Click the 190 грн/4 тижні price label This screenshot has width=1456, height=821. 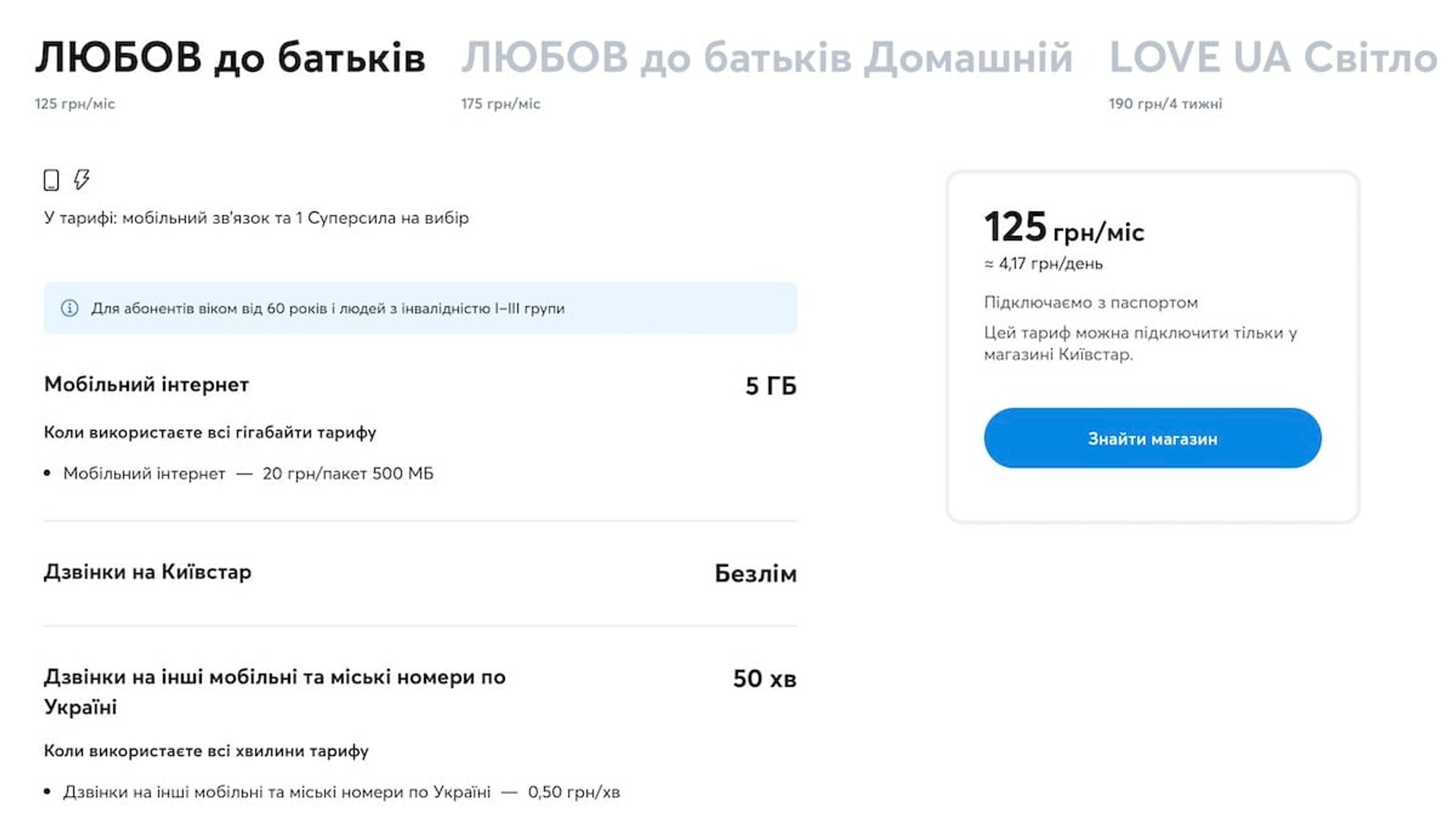click(1165, 104)
